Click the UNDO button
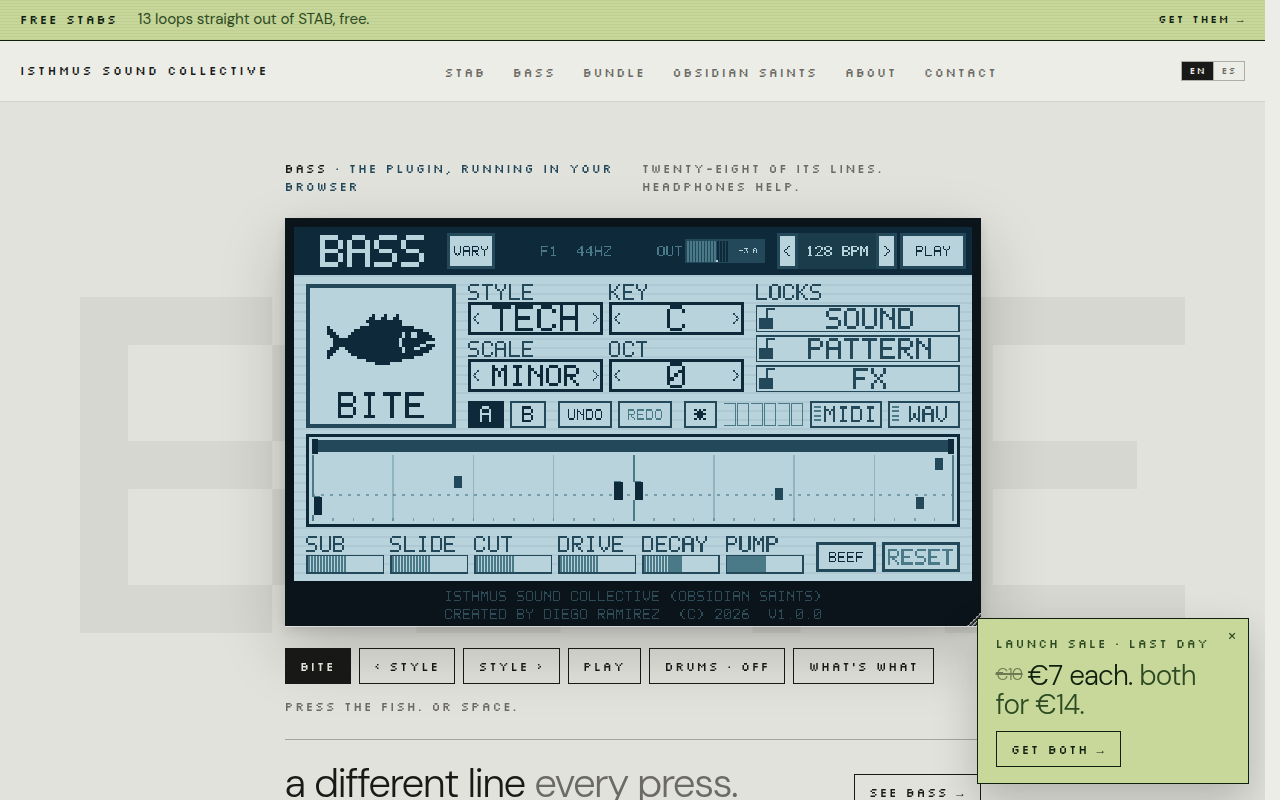 pyautogui.click(x=585, y=414)
